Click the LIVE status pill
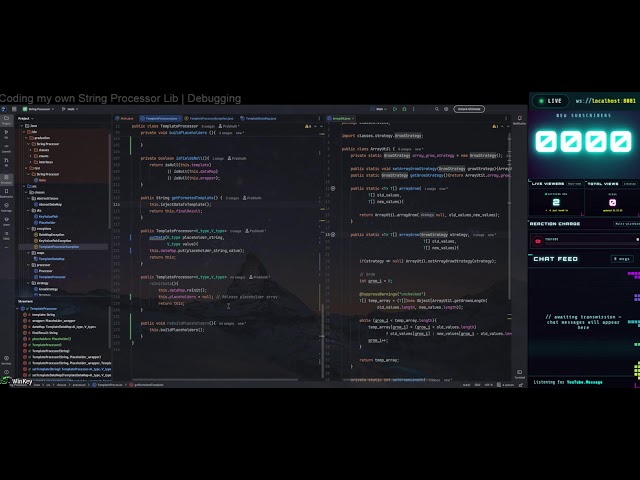 click(550, 101)
